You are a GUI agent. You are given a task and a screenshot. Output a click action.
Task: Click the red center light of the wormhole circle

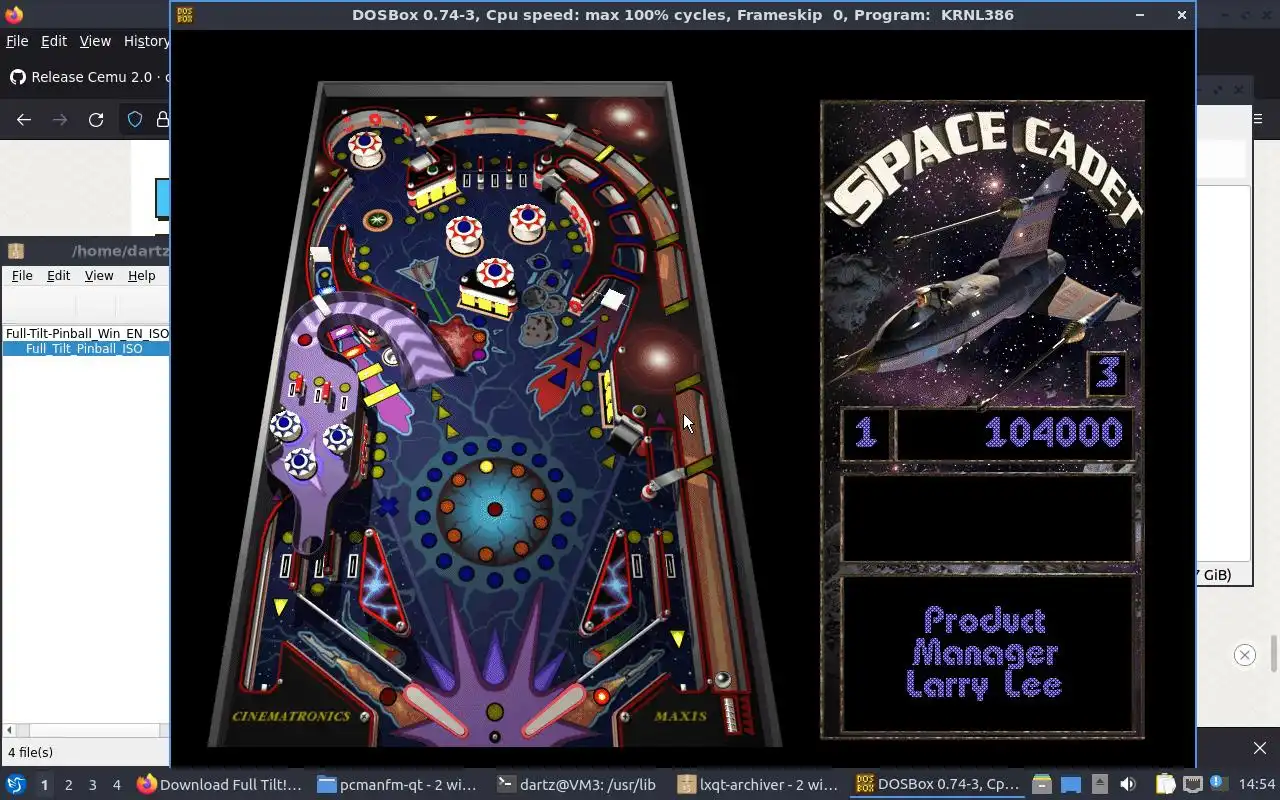(x=494, y=509)
